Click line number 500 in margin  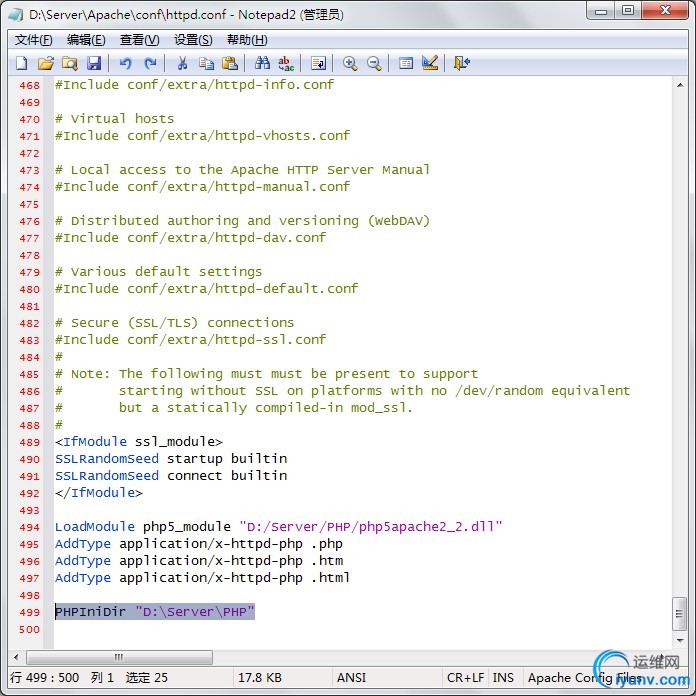[29, 629]
